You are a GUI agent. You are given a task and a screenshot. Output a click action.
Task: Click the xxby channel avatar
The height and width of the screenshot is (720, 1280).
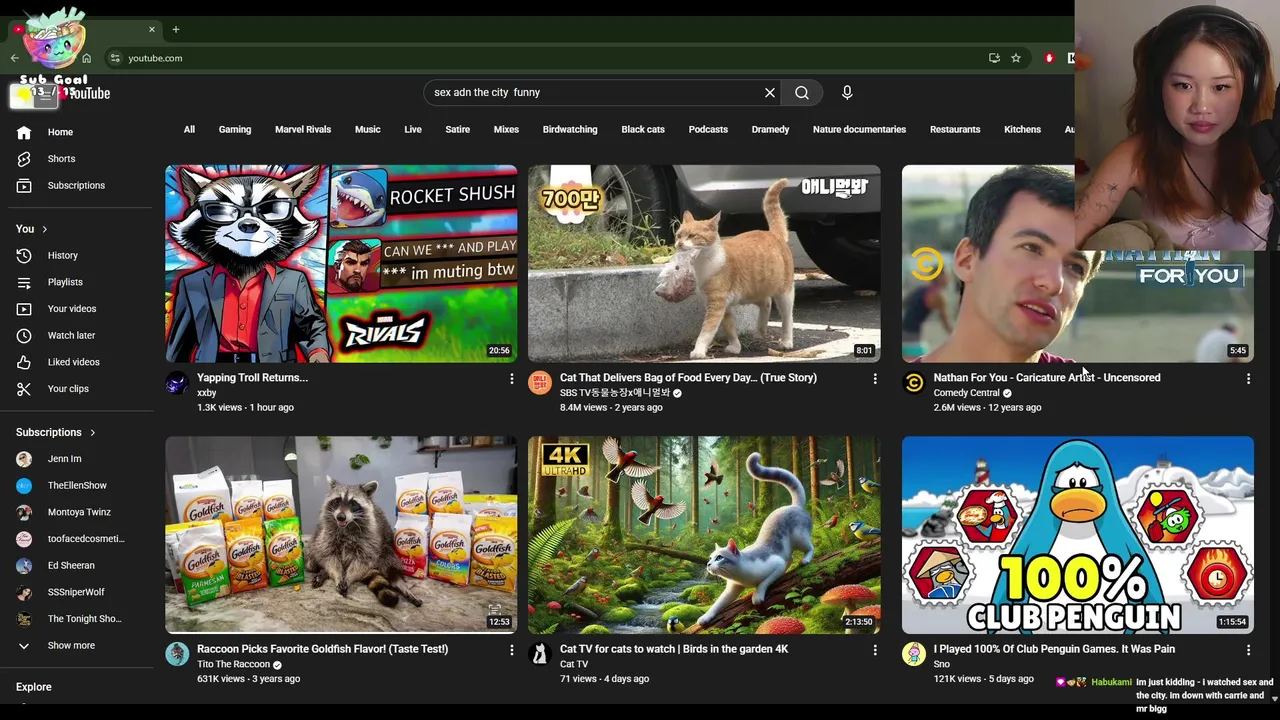pos(177,382)
